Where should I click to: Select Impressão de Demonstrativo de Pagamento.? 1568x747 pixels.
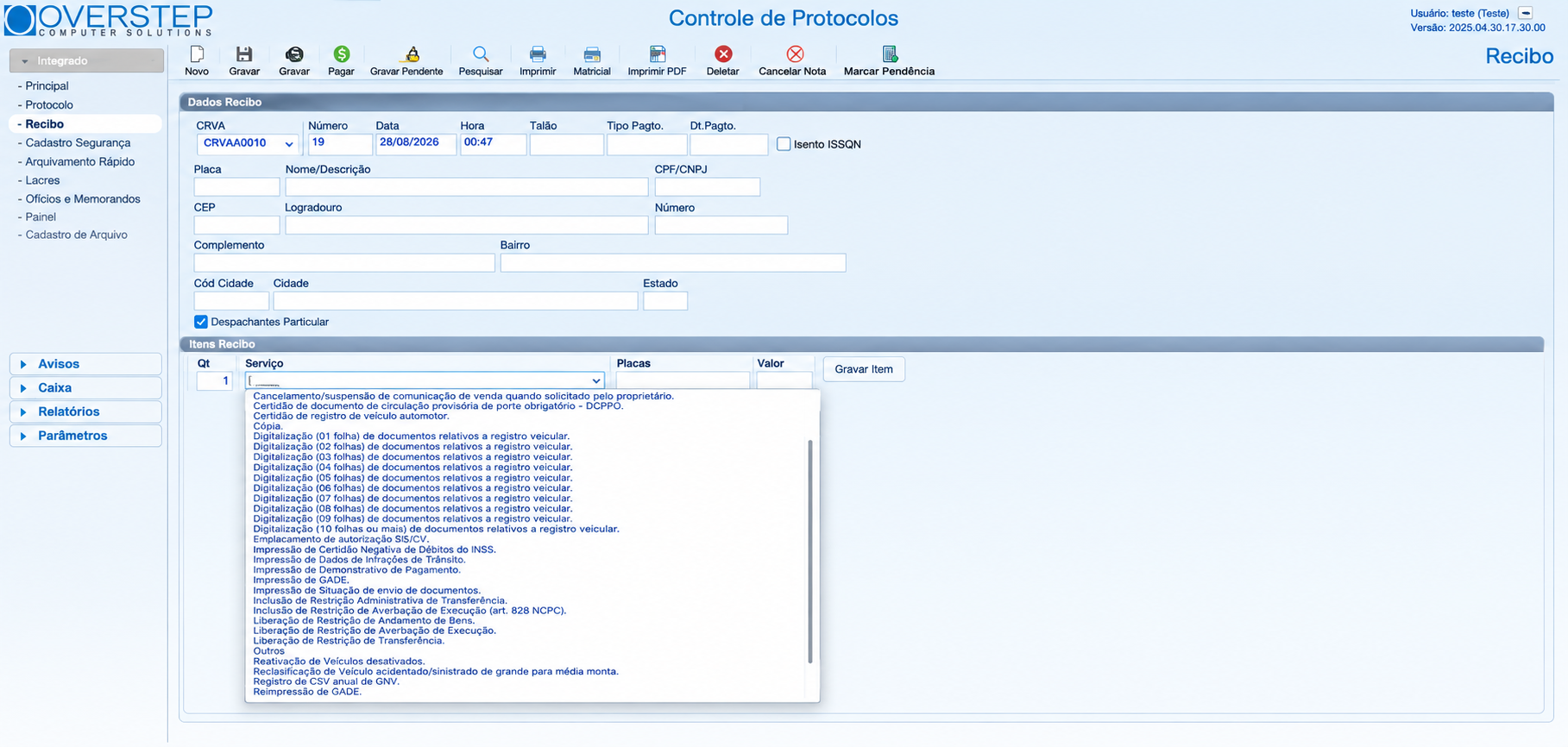[357, 570]
